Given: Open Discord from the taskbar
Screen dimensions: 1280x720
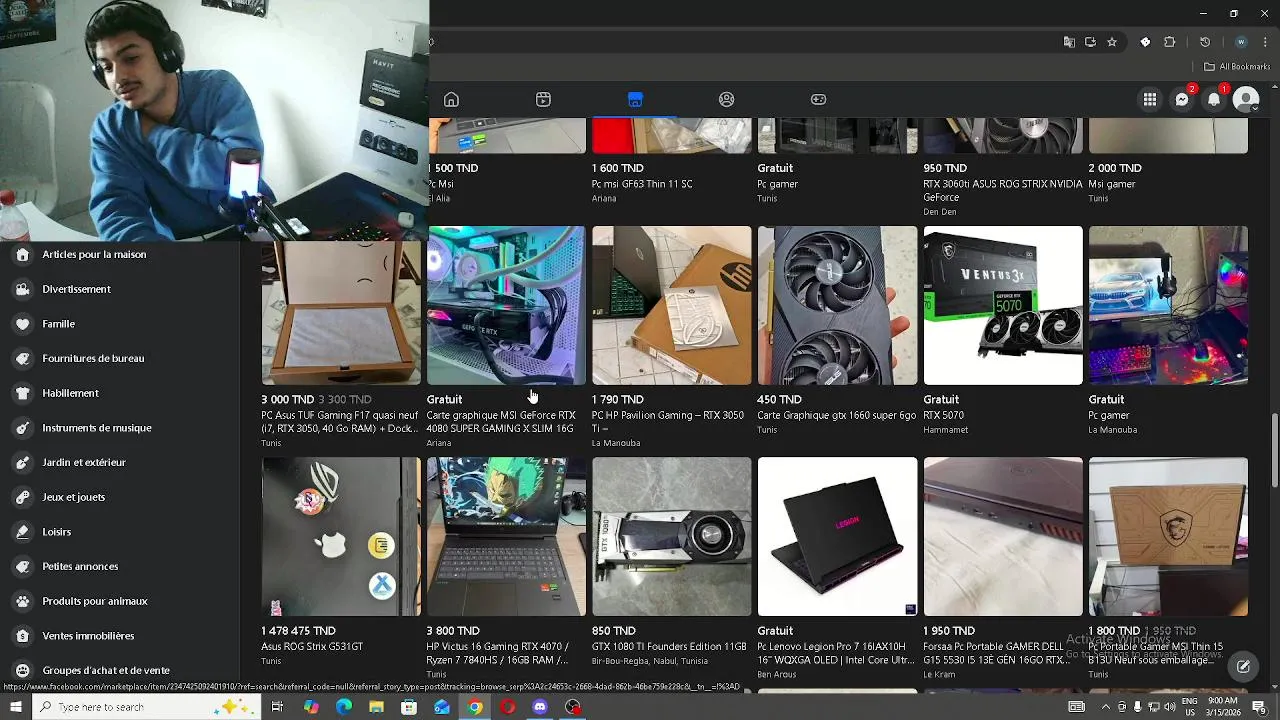Looking at the screenshot, I should click(540, 707).
